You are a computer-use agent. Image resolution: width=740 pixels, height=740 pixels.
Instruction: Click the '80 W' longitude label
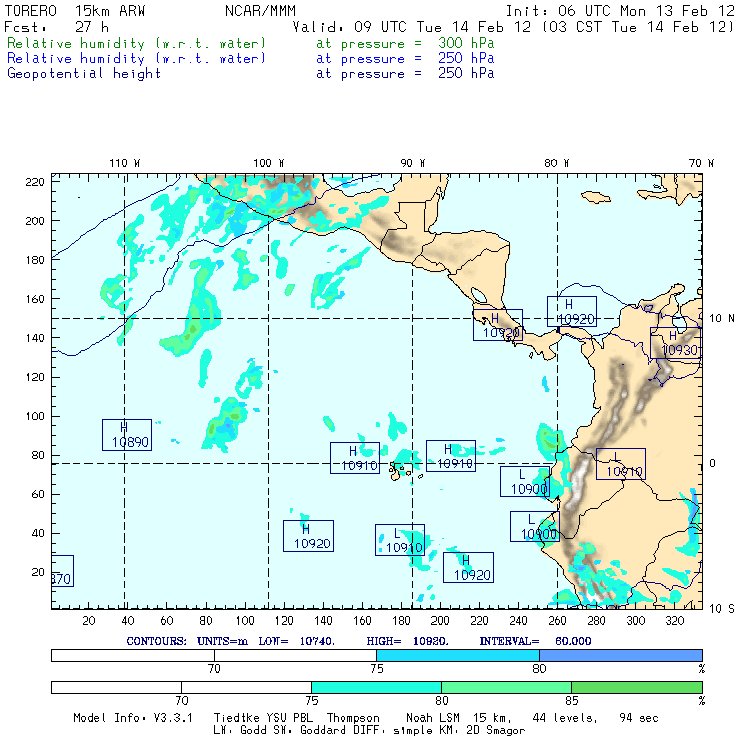[x=557, y=163]
